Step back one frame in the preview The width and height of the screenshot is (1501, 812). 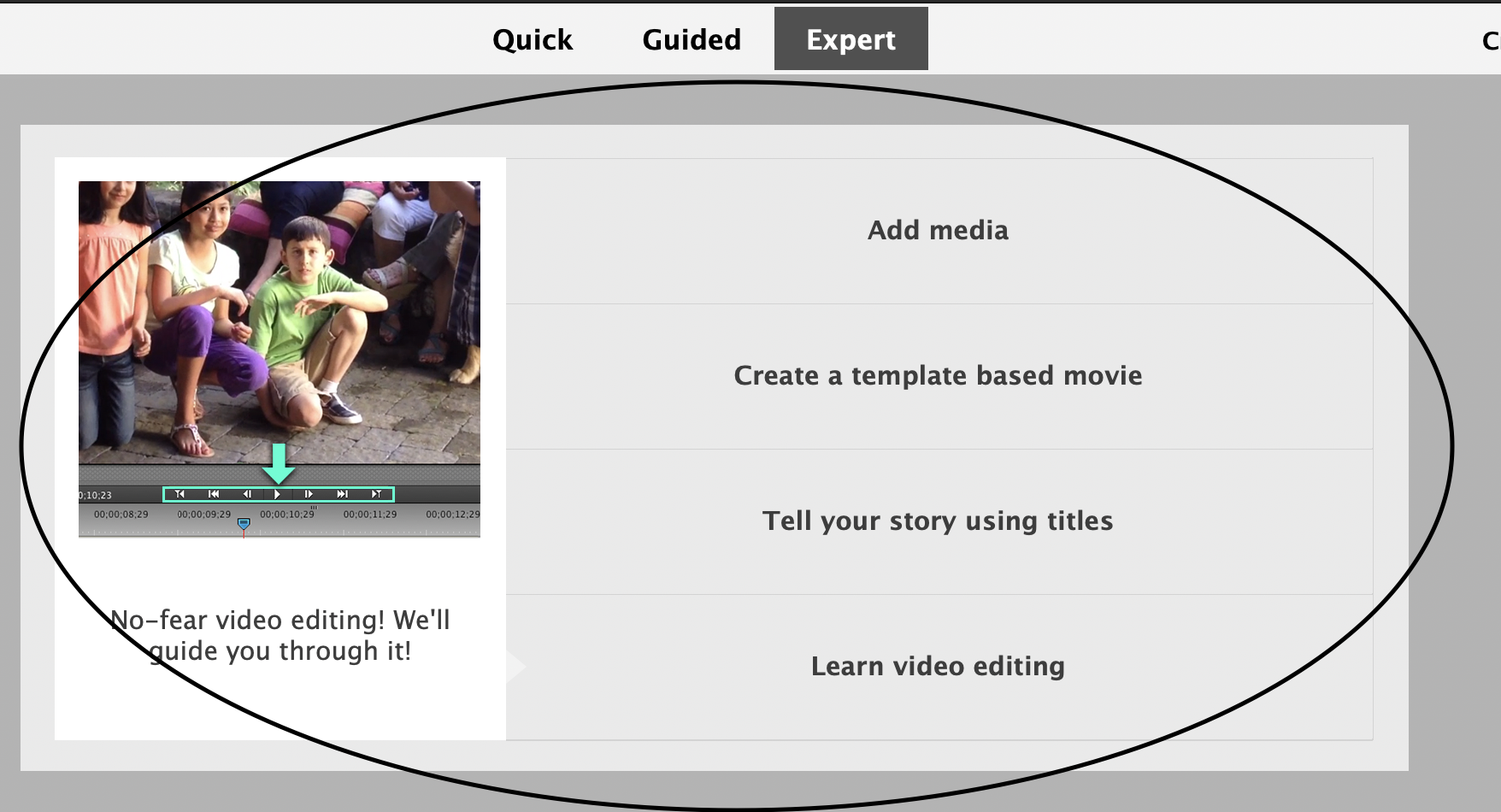[x=248, y=494]
